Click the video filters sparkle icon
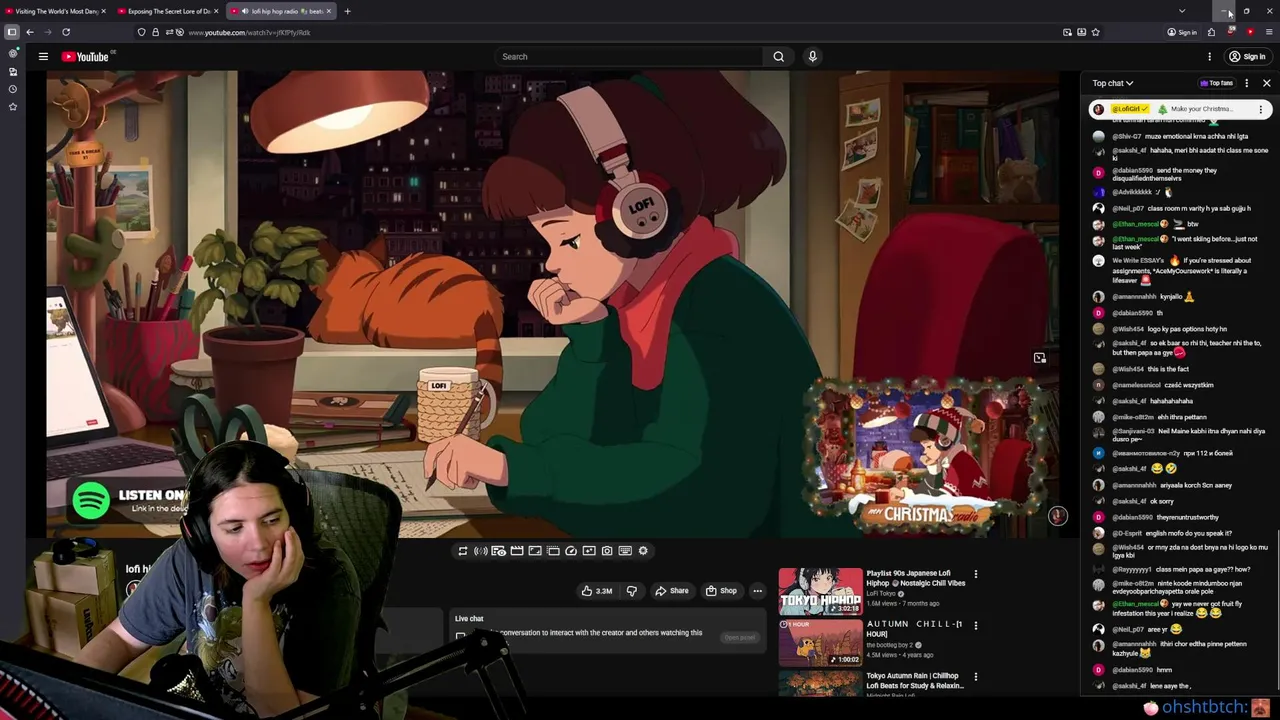This screenshot has height=720, width=1280. 589,551
